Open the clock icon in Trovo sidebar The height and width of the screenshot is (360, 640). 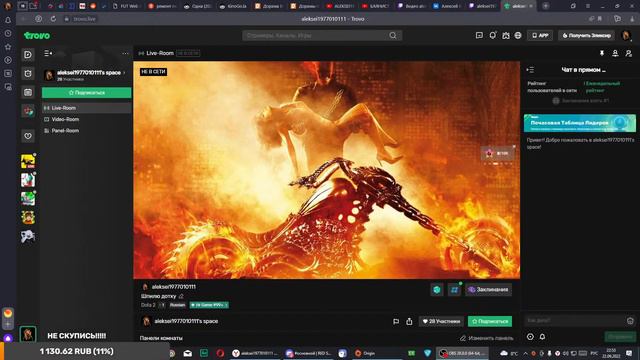(28, 73)
